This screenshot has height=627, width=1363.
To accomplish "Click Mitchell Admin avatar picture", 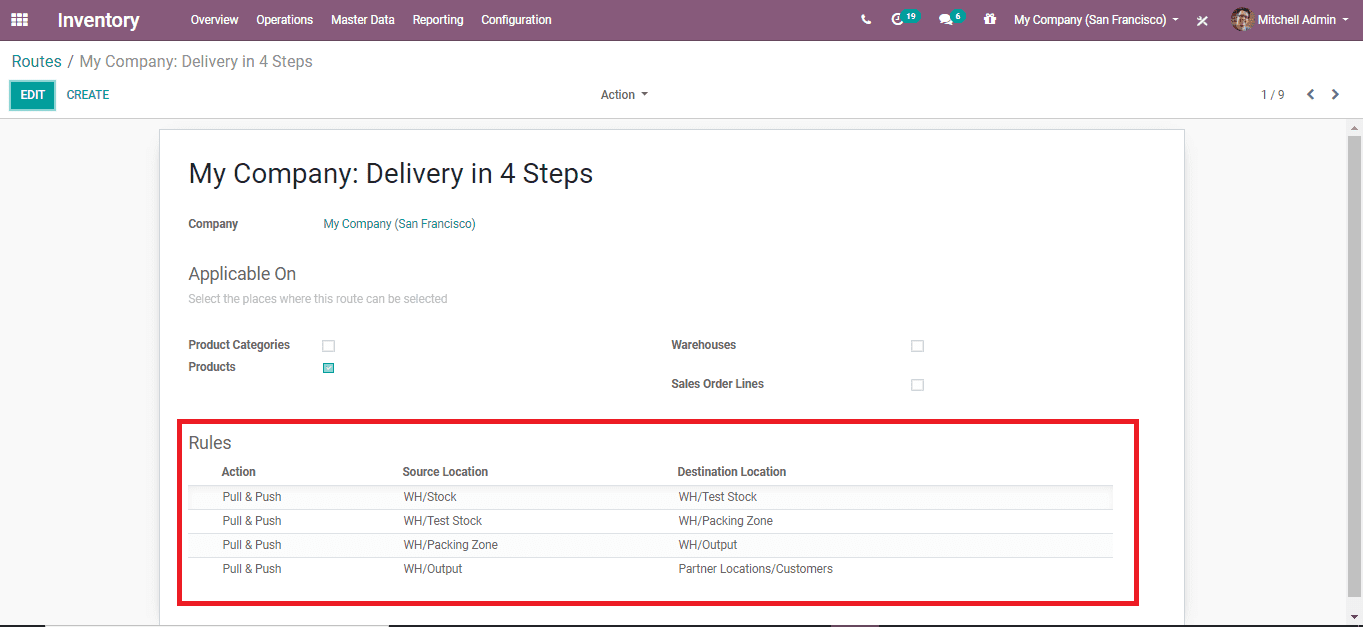I will [1242, 20].
